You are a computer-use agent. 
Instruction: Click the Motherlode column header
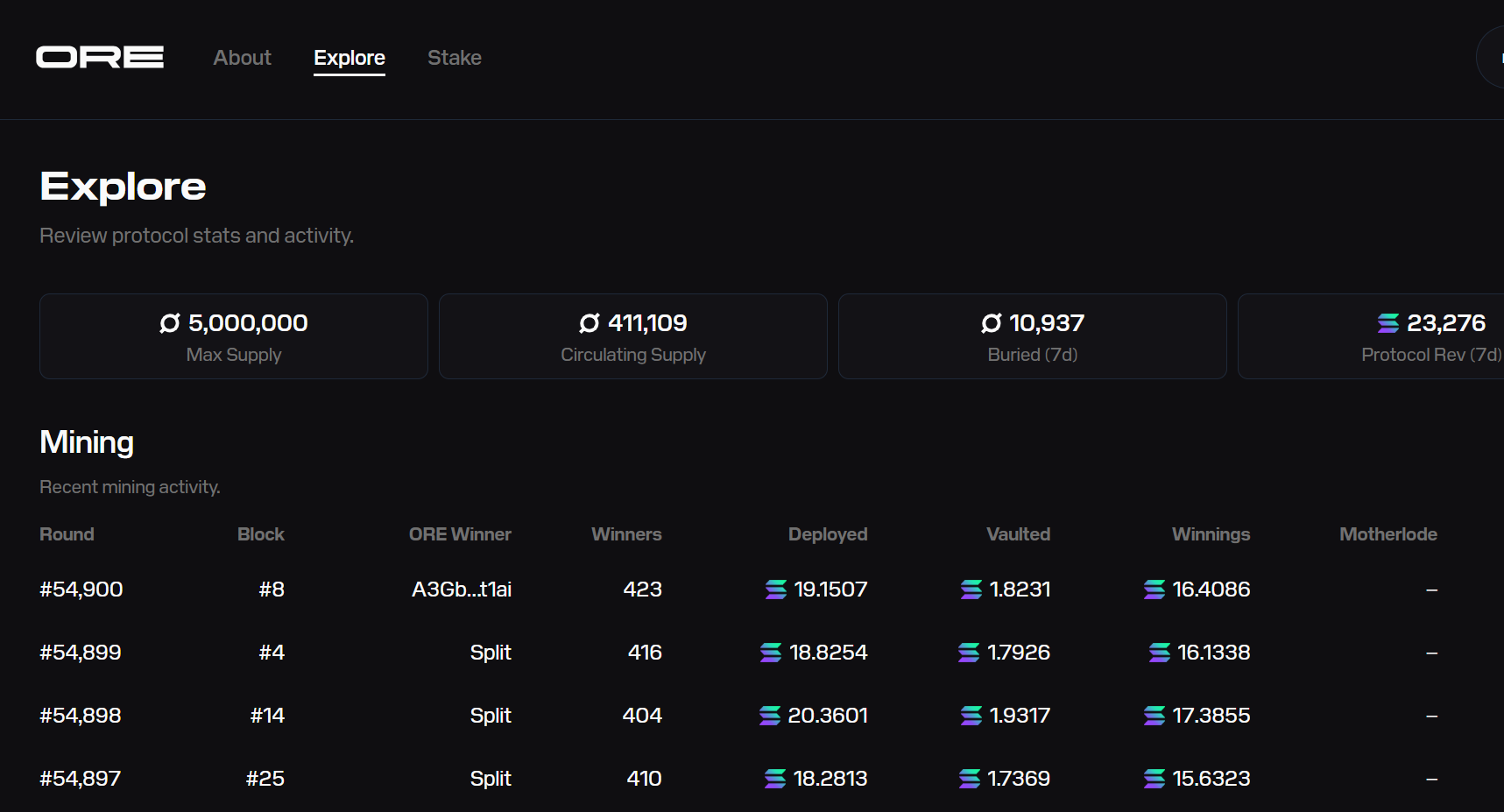(x=1388, y=534)
